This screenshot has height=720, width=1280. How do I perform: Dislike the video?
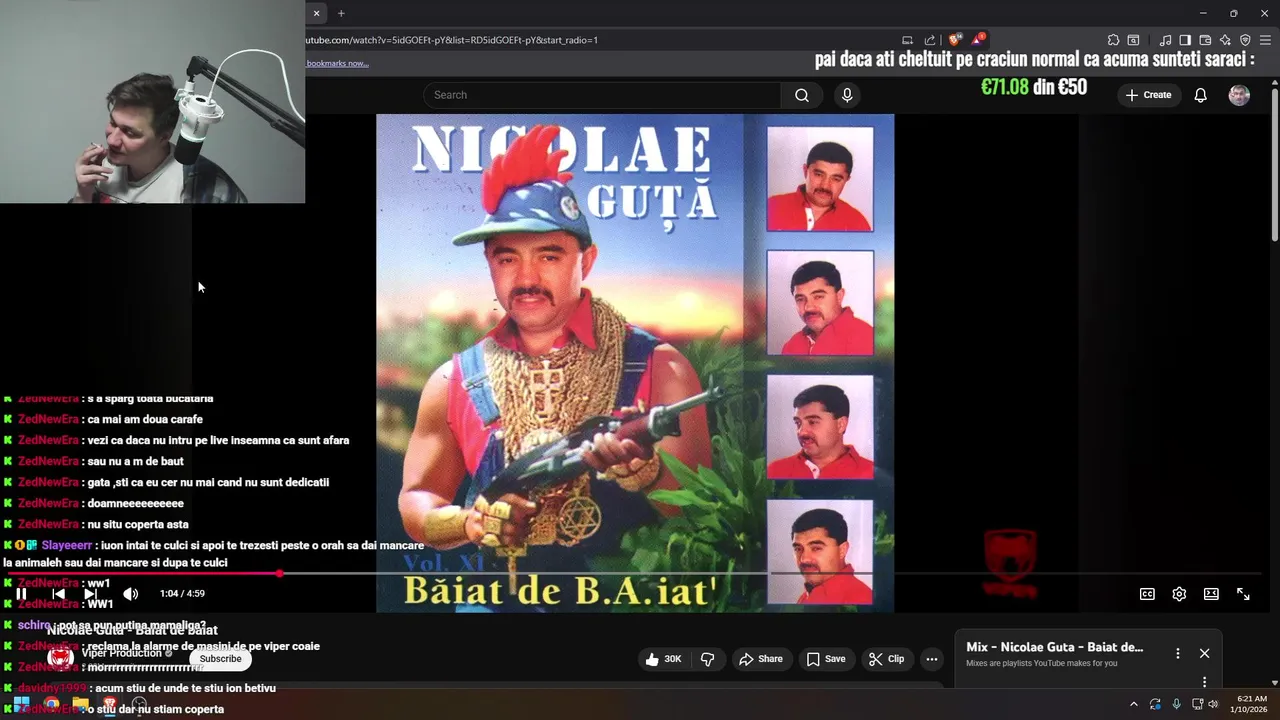(x=708, y=659)
